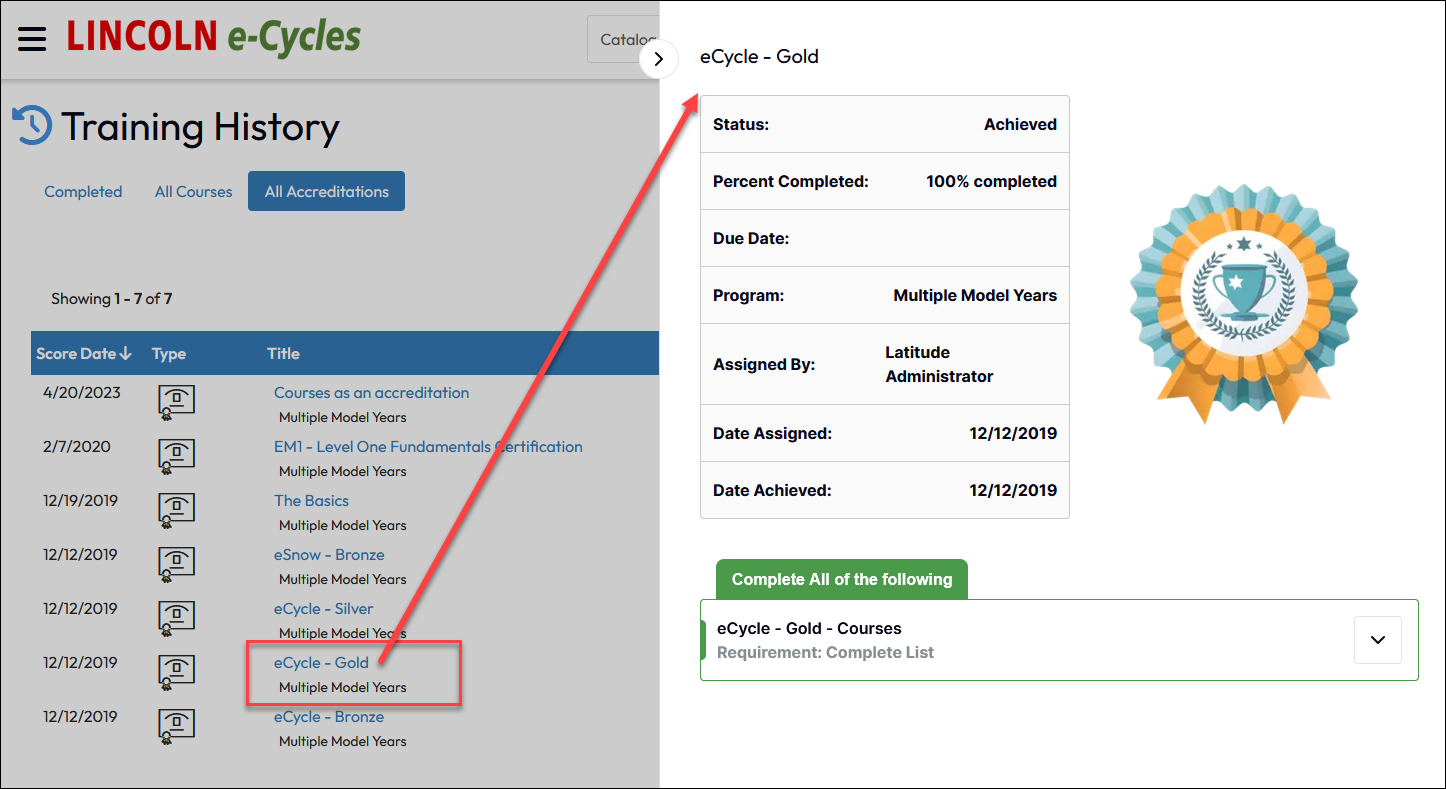The image size is (1446, 789).
Task: Open eSnow - Bronze accreditation
Action: click(x=329, y=555)
